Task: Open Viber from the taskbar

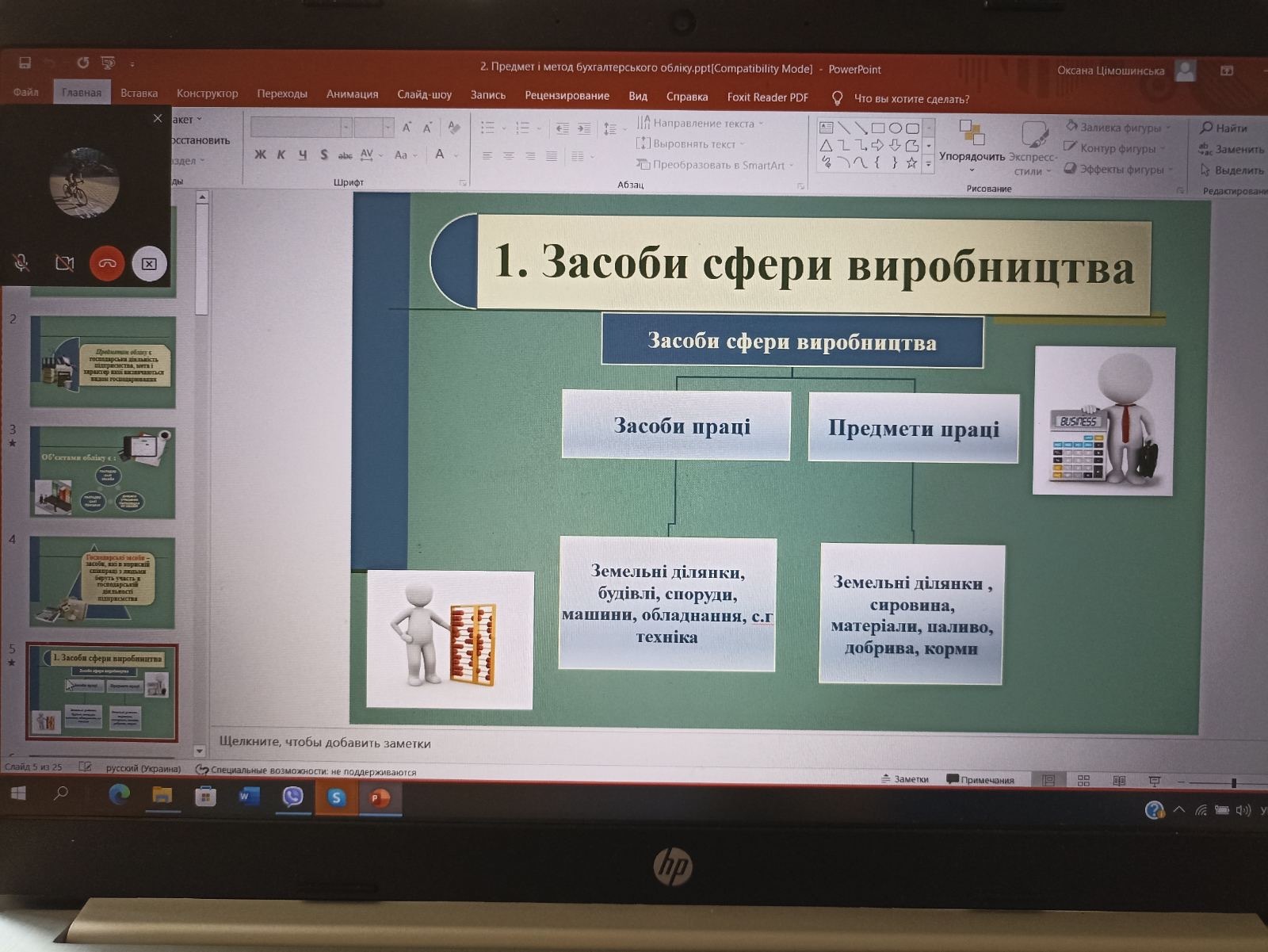Action: (292, 797)
